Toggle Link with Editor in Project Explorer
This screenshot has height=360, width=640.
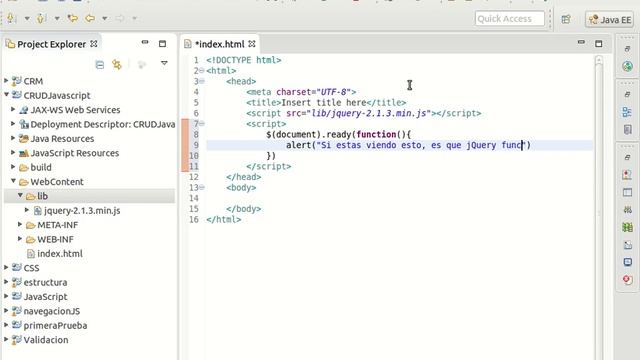[117, 64]
